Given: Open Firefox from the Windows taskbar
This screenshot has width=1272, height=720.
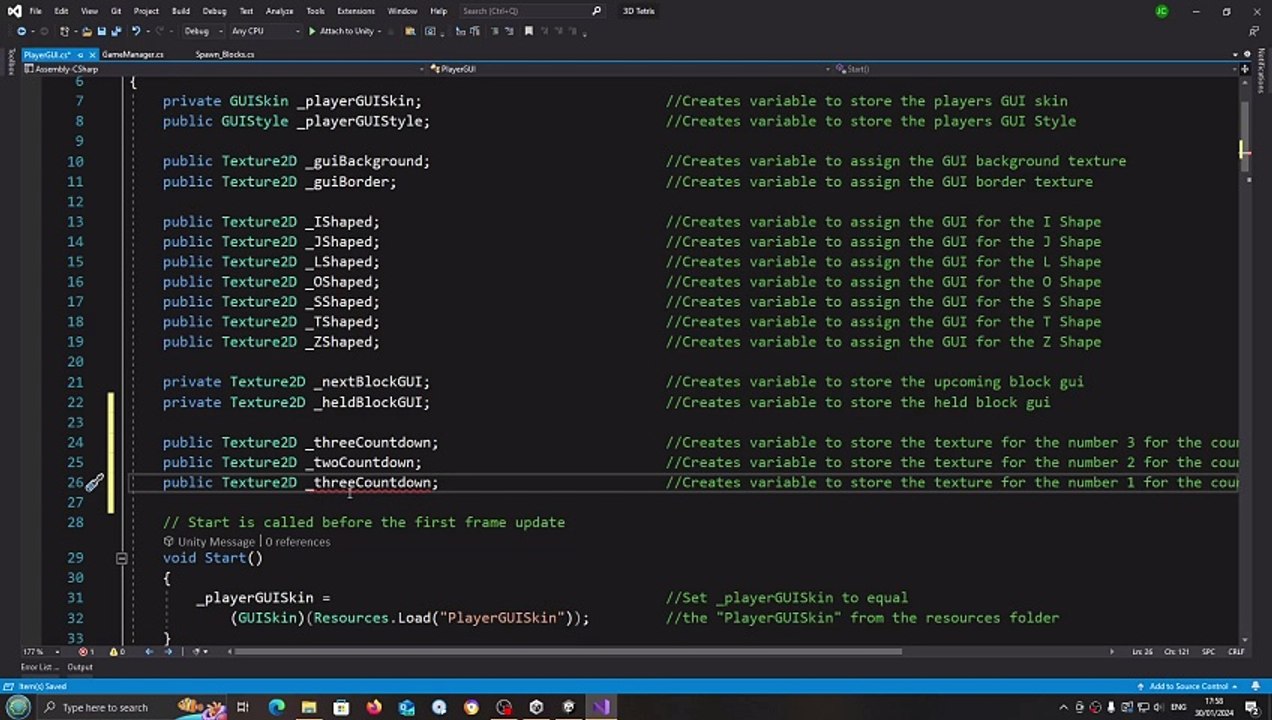Looking at the screenshot, I should [x=373, y=707].
